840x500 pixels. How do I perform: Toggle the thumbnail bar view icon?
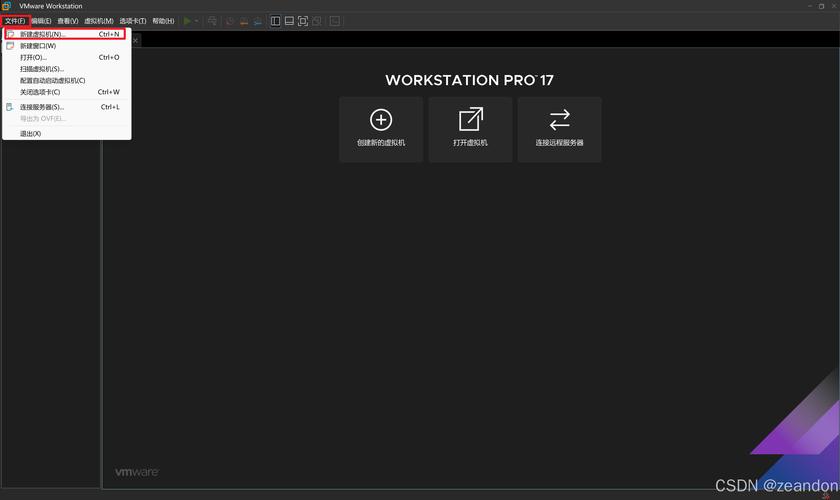(289, 21)
